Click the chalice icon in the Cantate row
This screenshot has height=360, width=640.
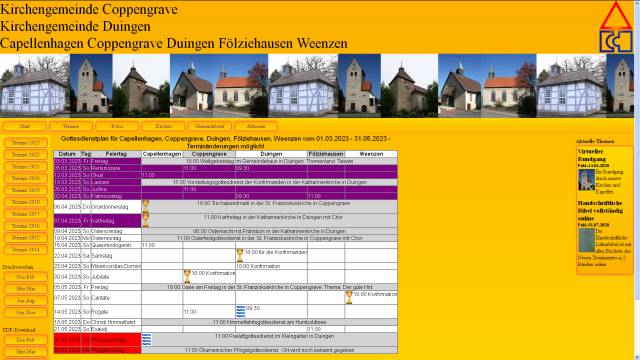(x=349, y=298)
